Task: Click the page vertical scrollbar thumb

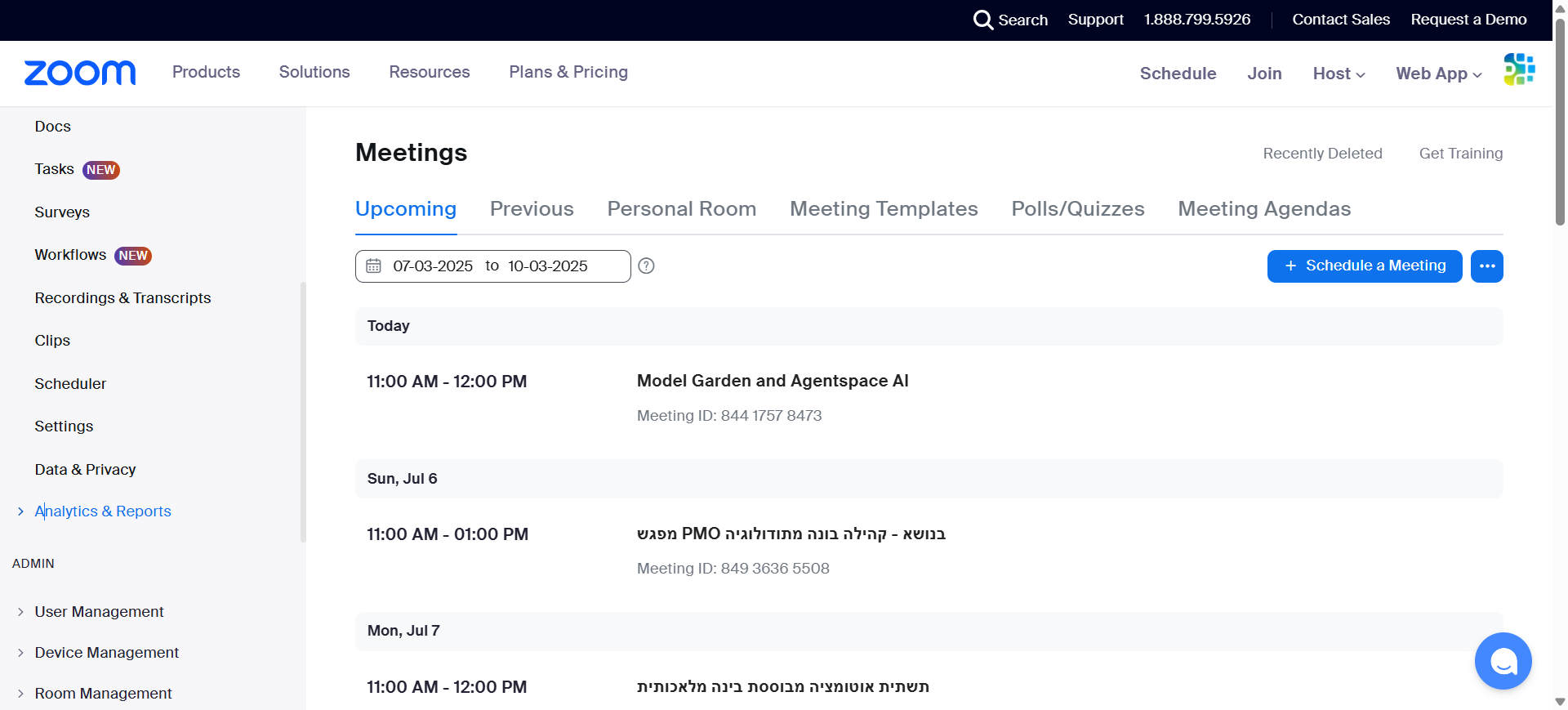Action: point(1560,121)
